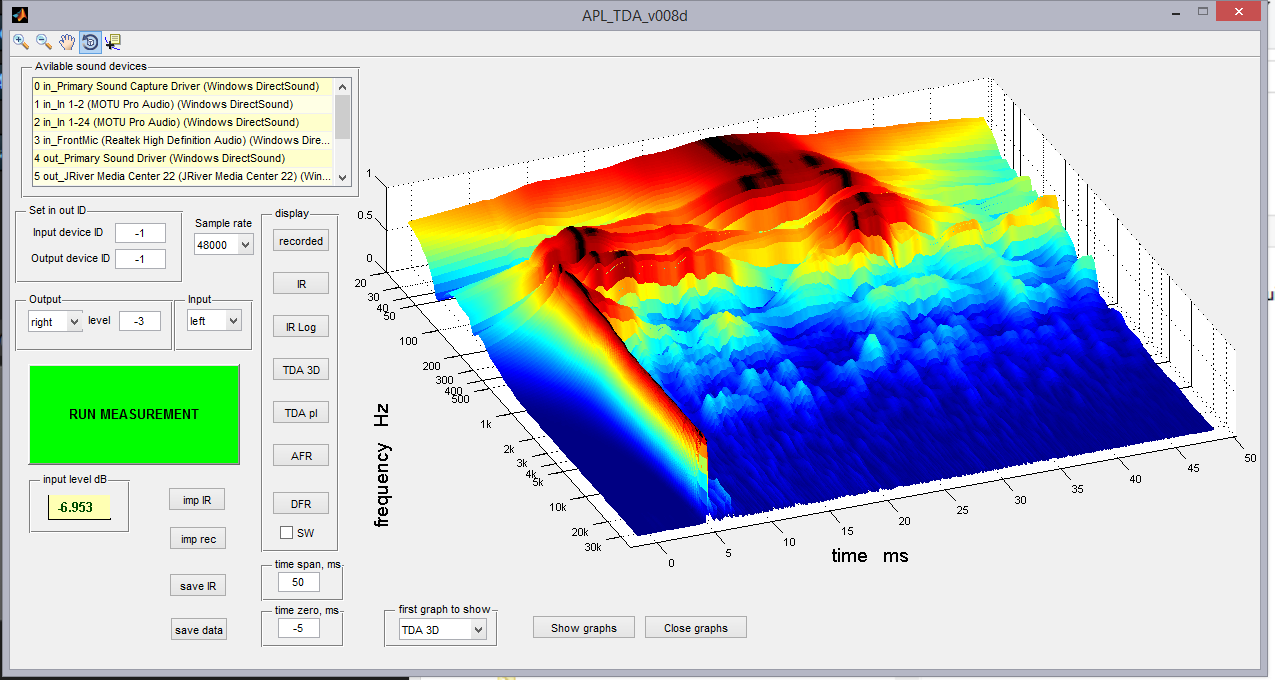This screenshot has width=1275, height=680.
Task: Click the MATLAB icon in title bar
Action: [20, 15]
